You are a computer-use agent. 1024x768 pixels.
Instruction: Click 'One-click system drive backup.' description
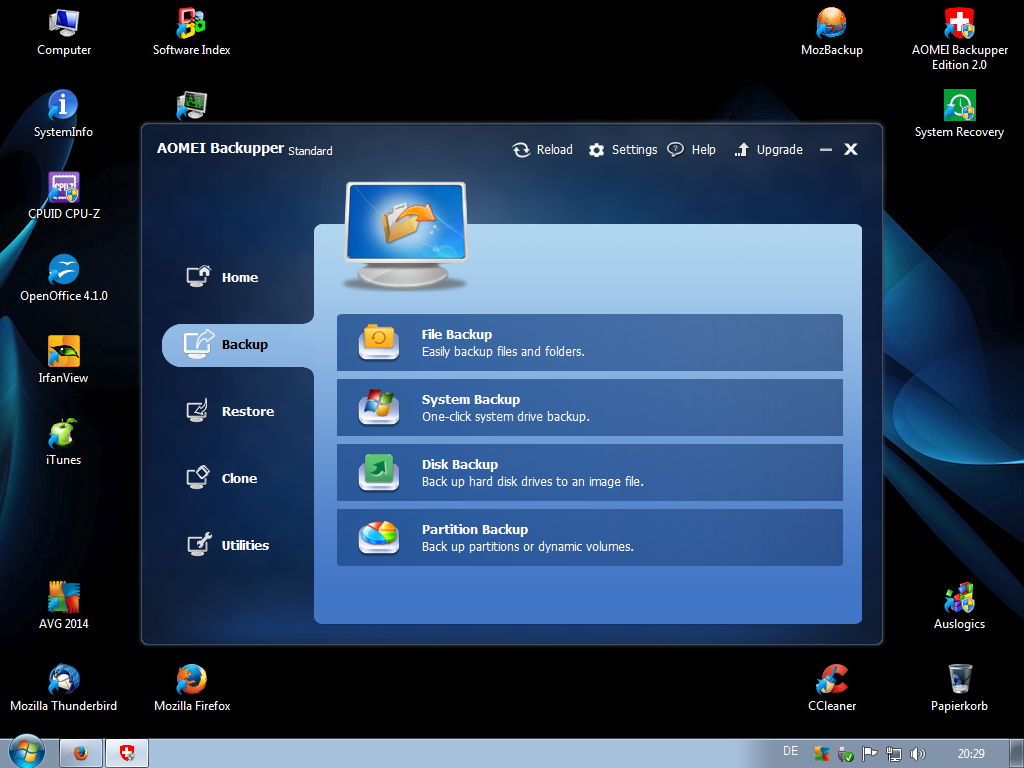(505, 417)
